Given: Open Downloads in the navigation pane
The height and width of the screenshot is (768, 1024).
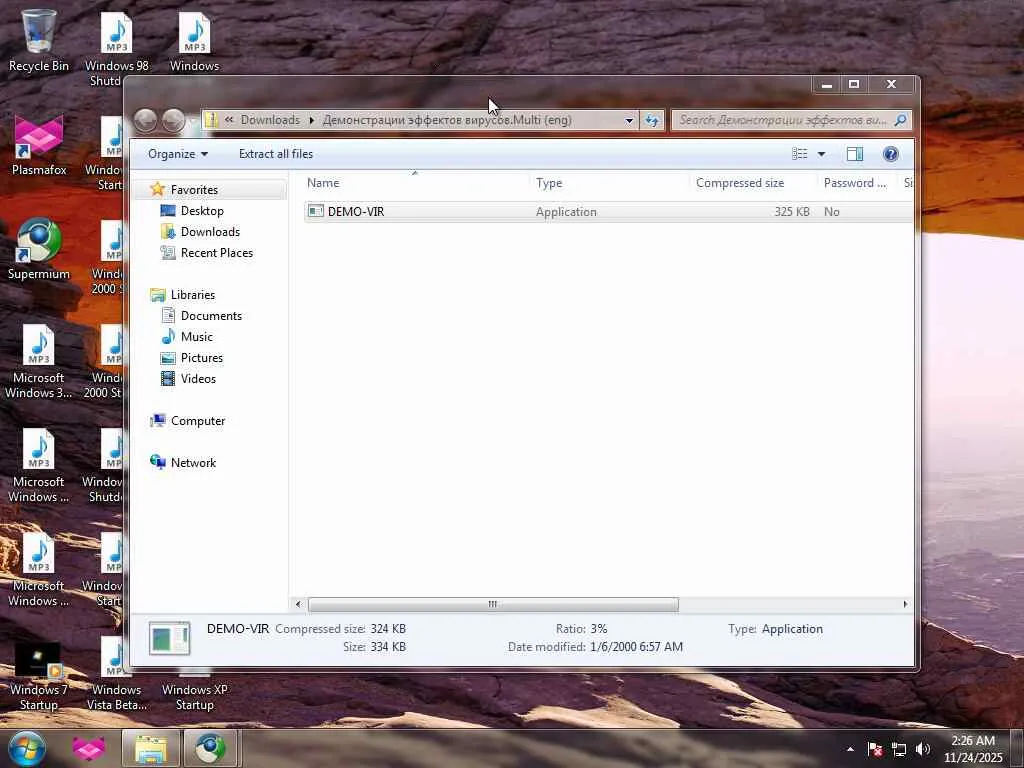Looking at the screenshot, I should 210,232.
